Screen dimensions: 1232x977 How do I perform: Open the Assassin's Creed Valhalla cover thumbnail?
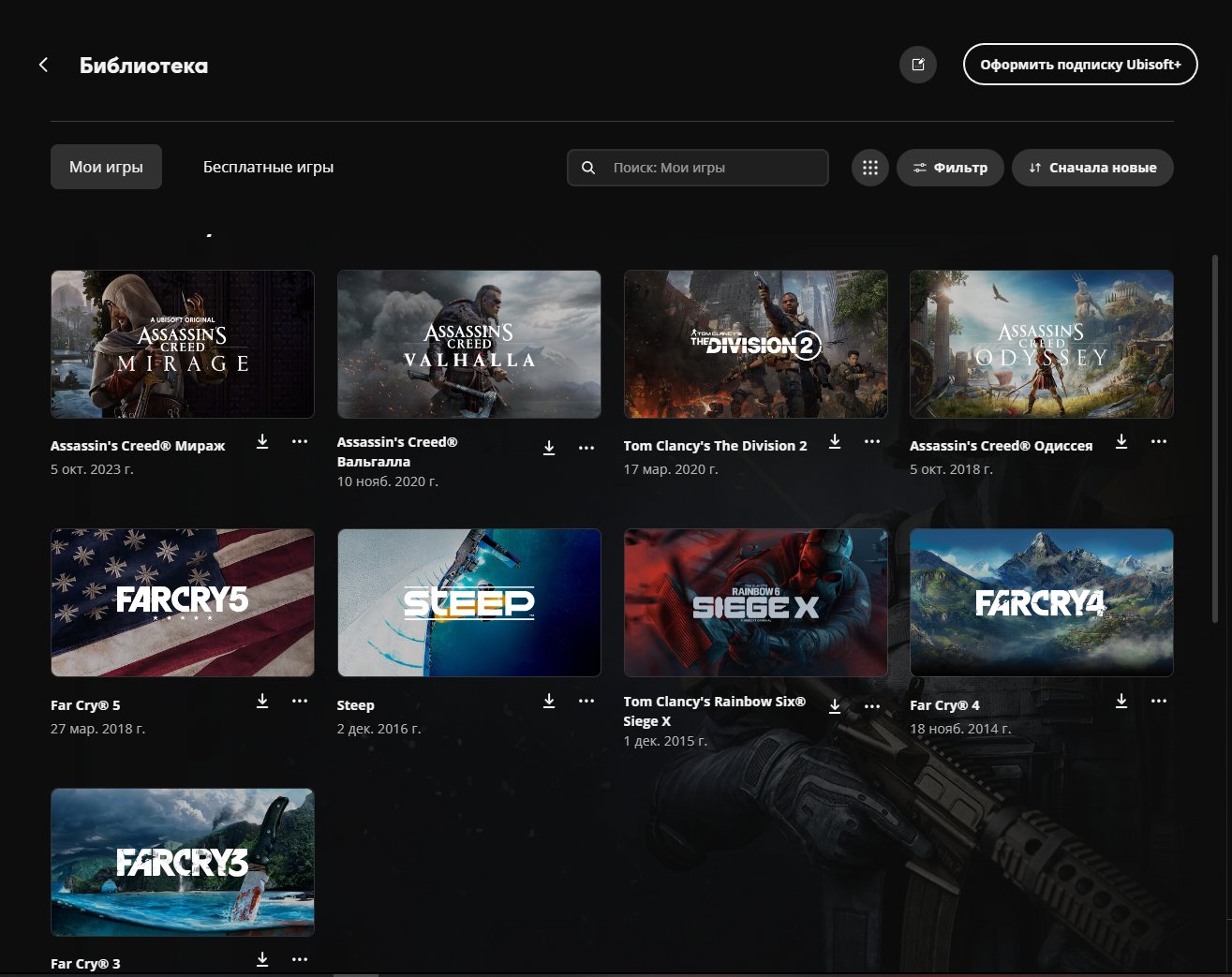pyautogui.click(x=469, y=345)
